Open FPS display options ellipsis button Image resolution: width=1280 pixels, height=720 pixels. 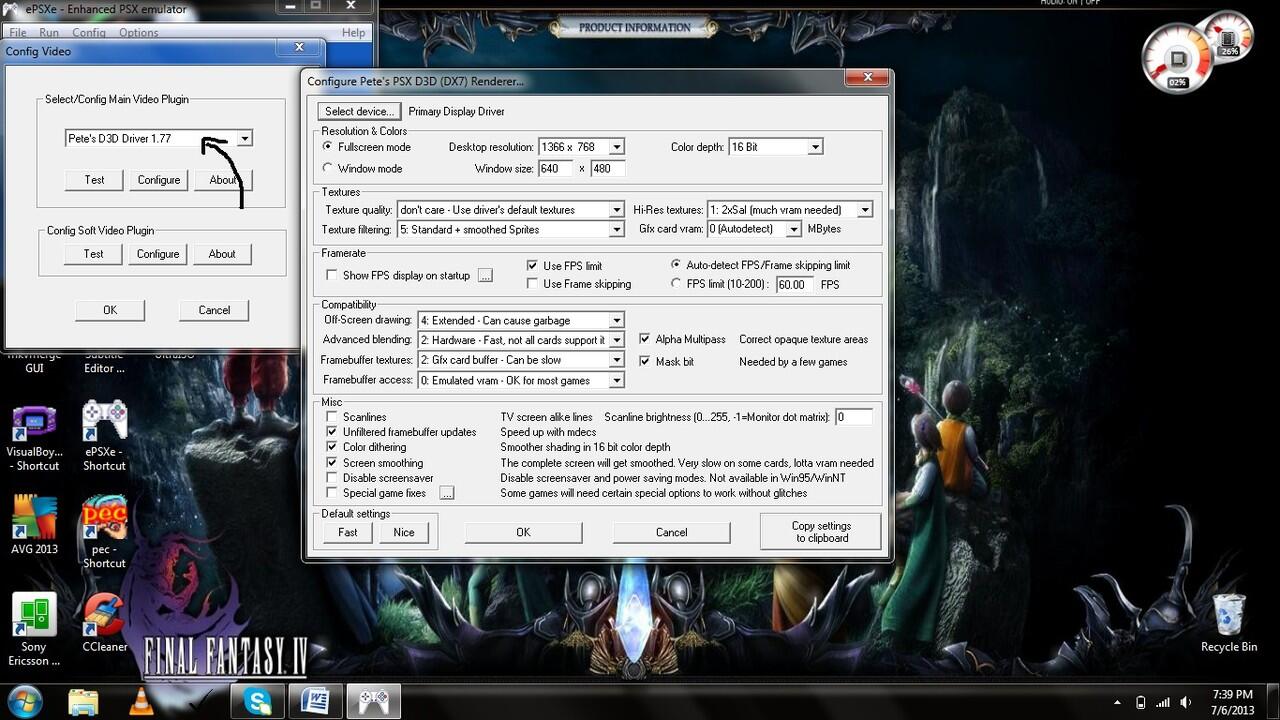point(485,275)
